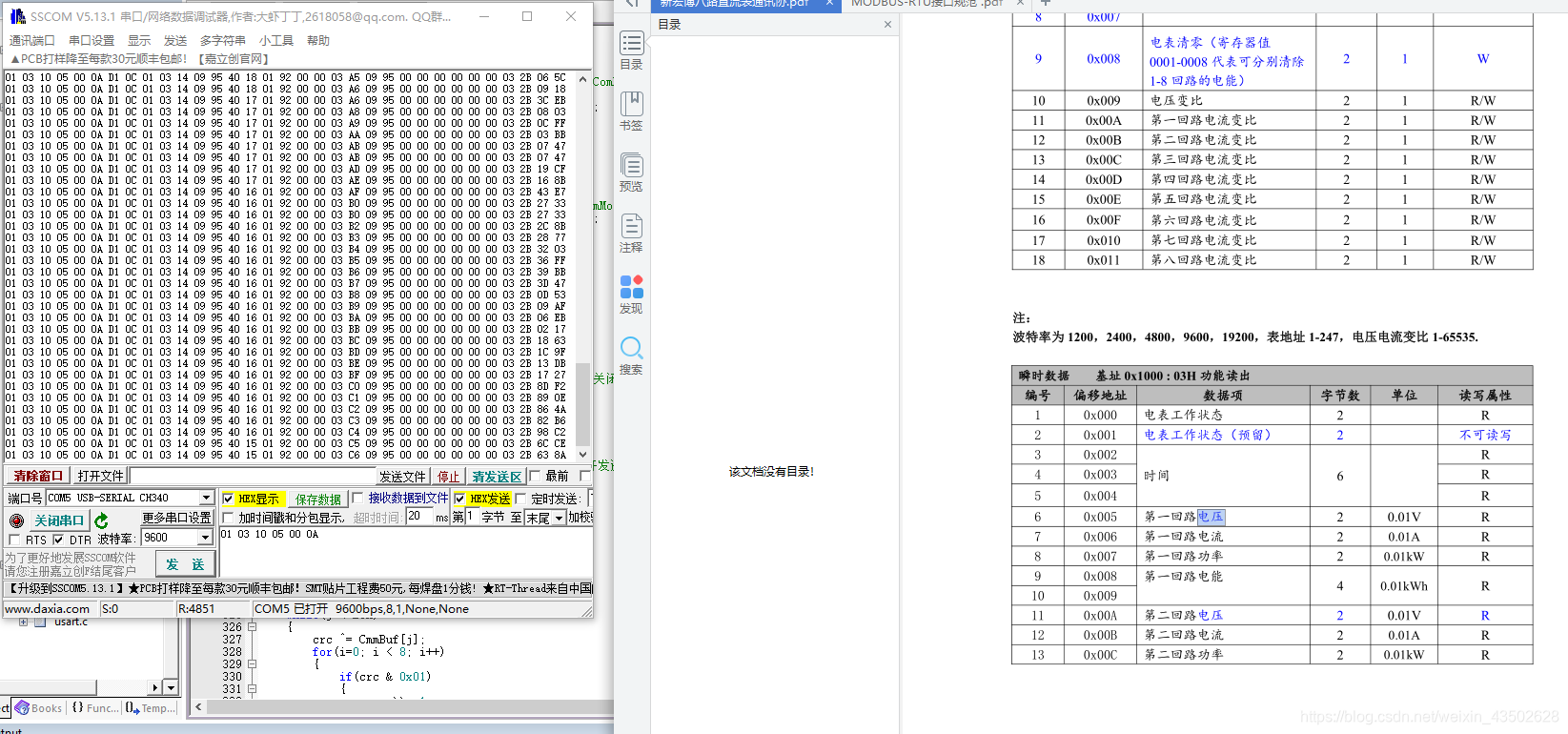
Task: Open the 端口号 COM5 port dropdown
Action: point(206,498)
